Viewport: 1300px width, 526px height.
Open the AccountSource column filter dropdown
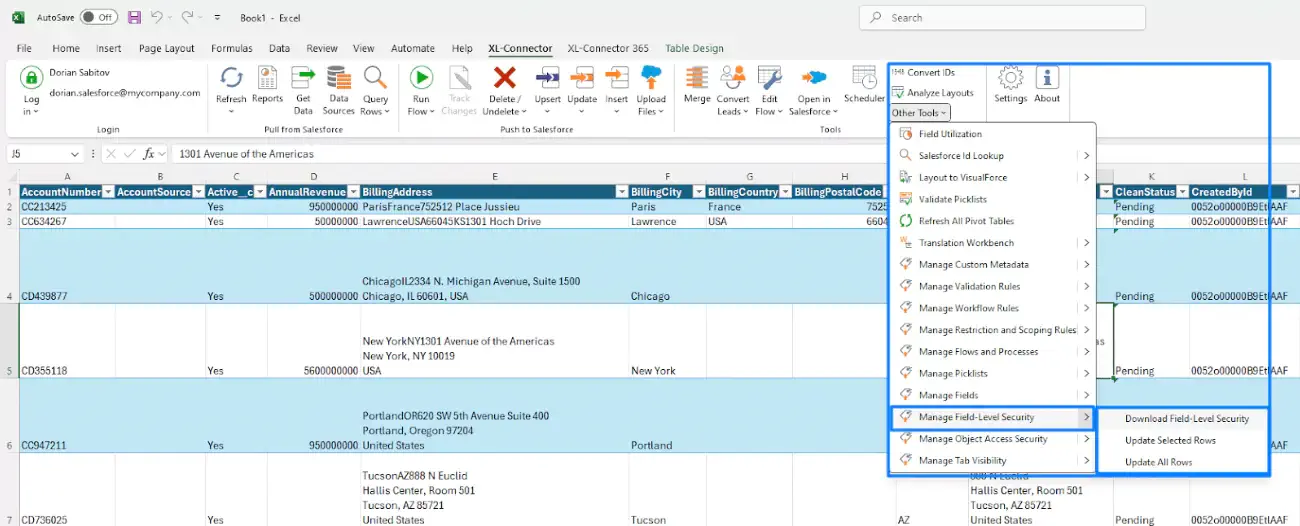pos(198,192)
